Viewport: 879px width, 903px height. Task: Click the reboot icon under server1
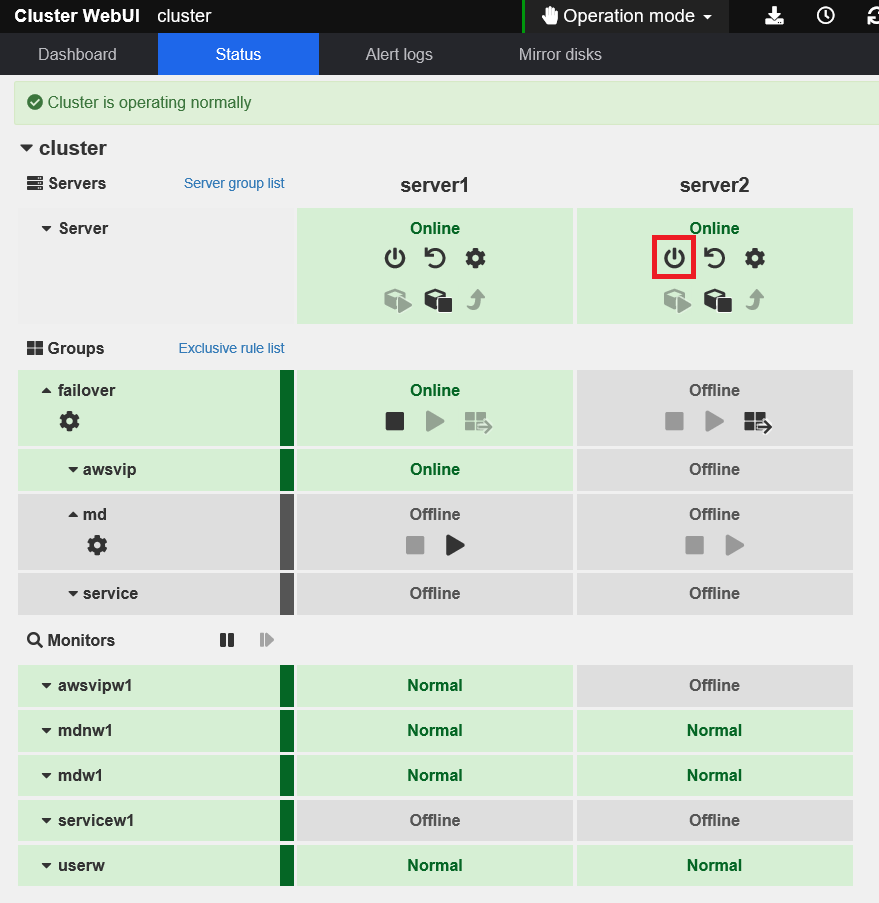point(435,259)
